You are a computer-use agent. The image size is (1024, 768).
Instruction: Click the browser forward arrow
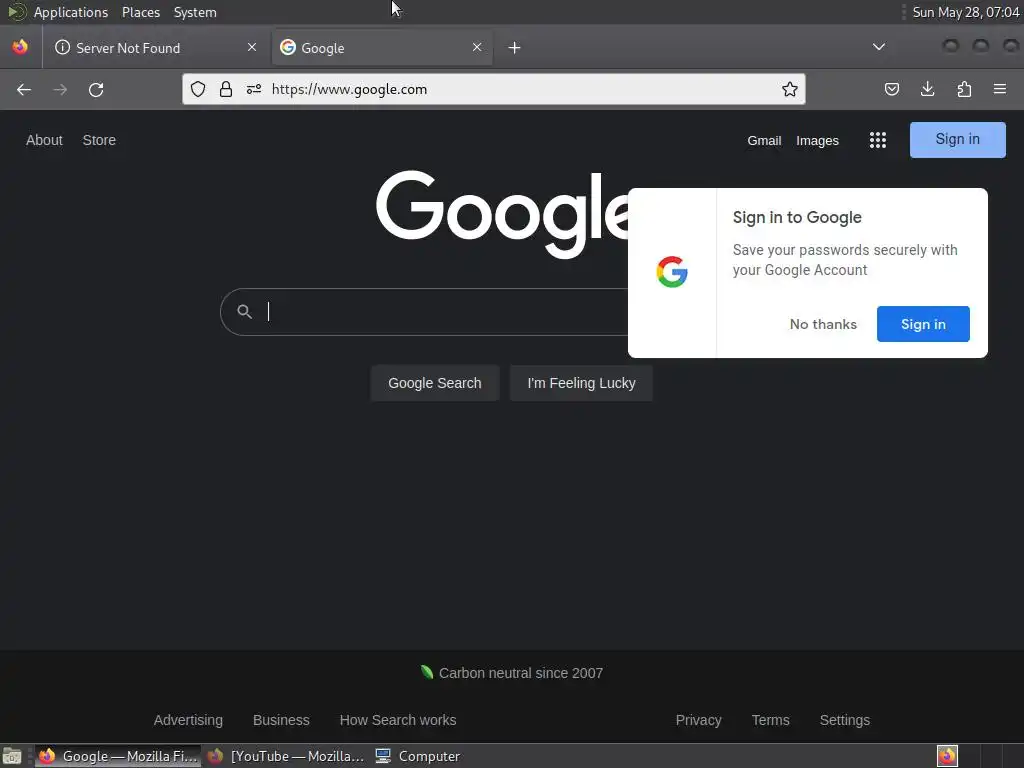[60, 89]
